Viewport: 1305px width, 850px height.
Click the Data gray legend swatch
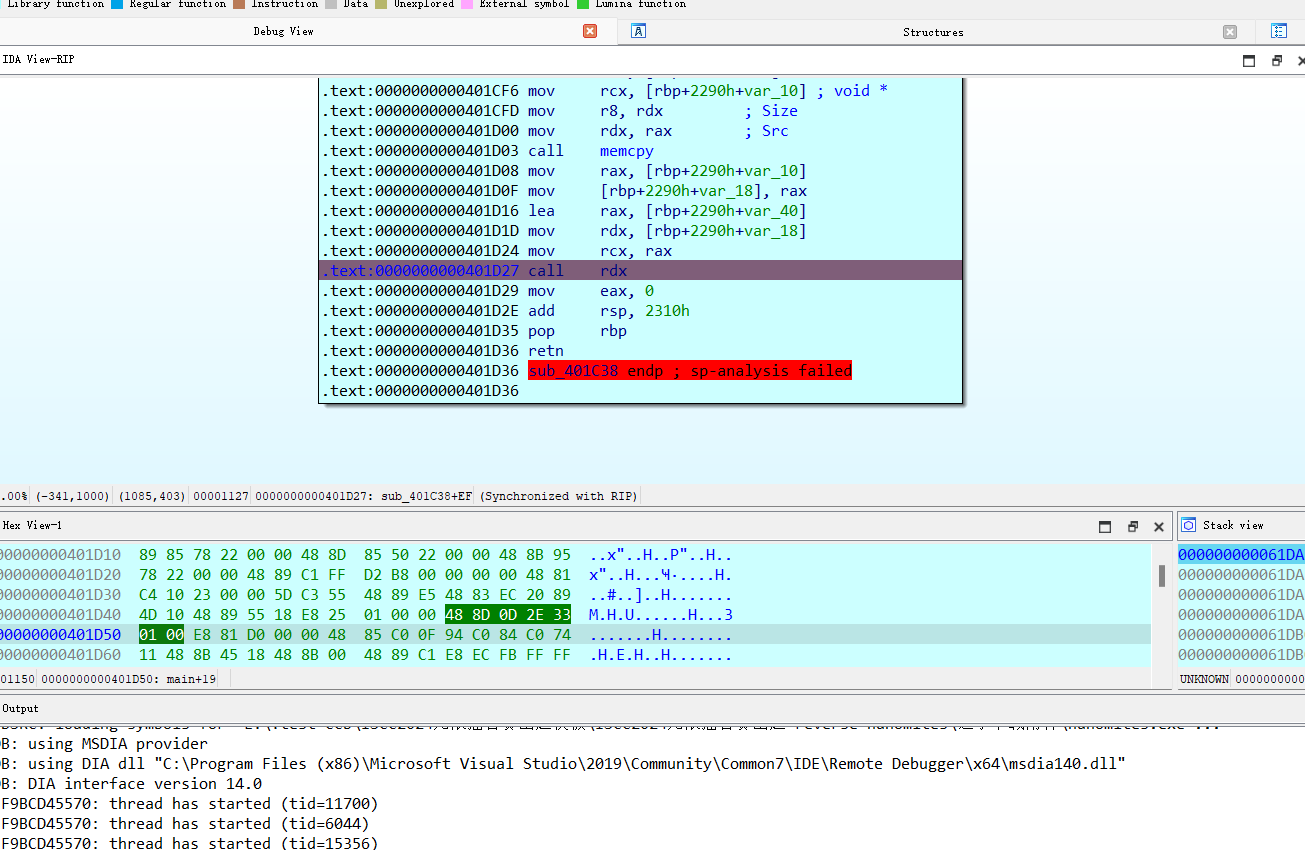pyautogui.click(x=331, y=4)
